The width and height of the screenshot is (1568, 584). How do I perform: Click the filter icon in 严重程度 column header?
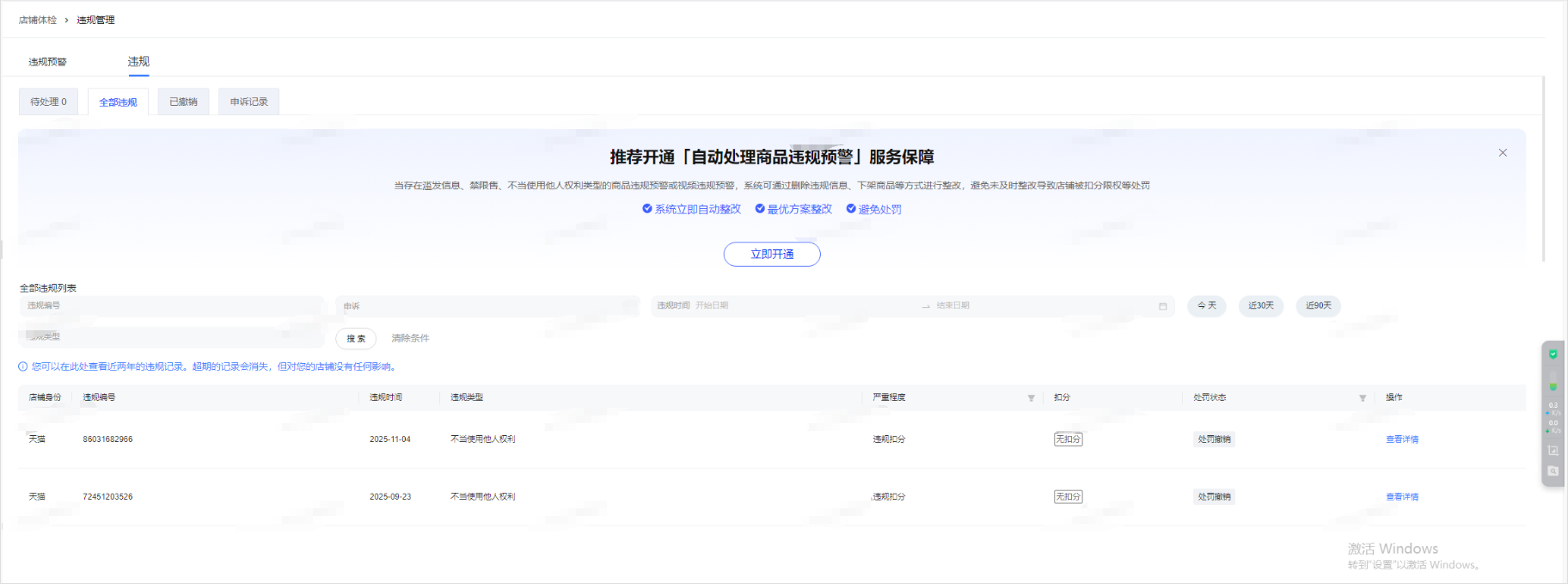click(x=1031, y=398)
